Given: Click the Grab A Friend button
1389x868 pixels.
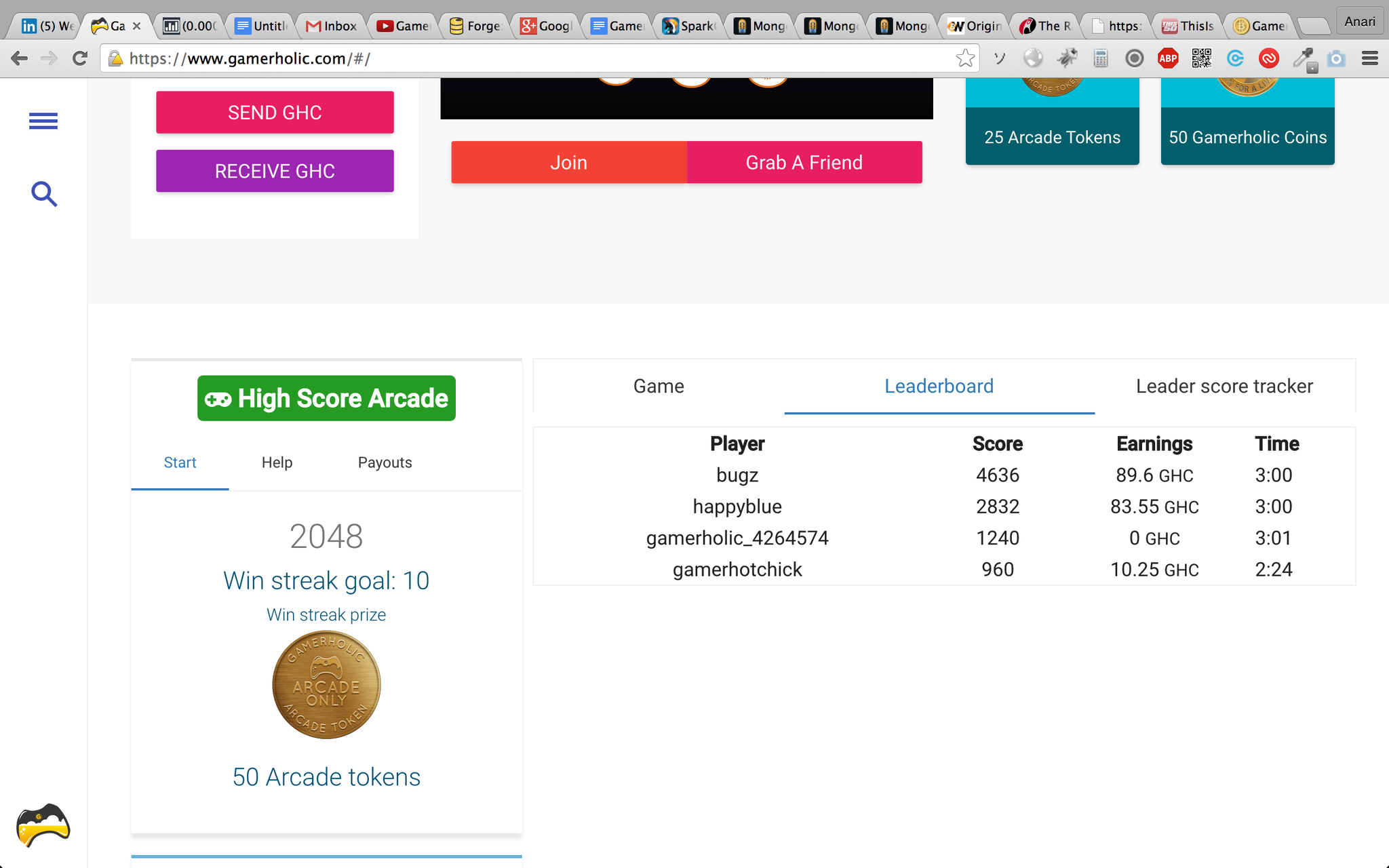Looking at the screenshot, I should coord(804,163).
